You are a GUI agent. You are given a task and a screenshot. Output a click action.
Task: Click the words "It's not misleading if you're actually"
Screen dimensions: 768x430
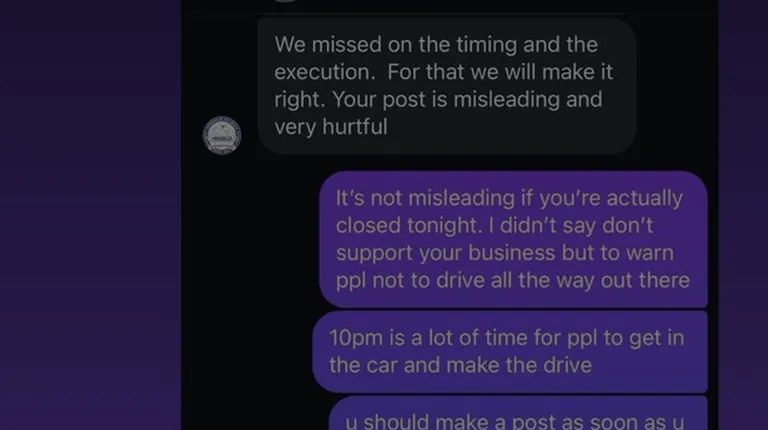[509, 198]
